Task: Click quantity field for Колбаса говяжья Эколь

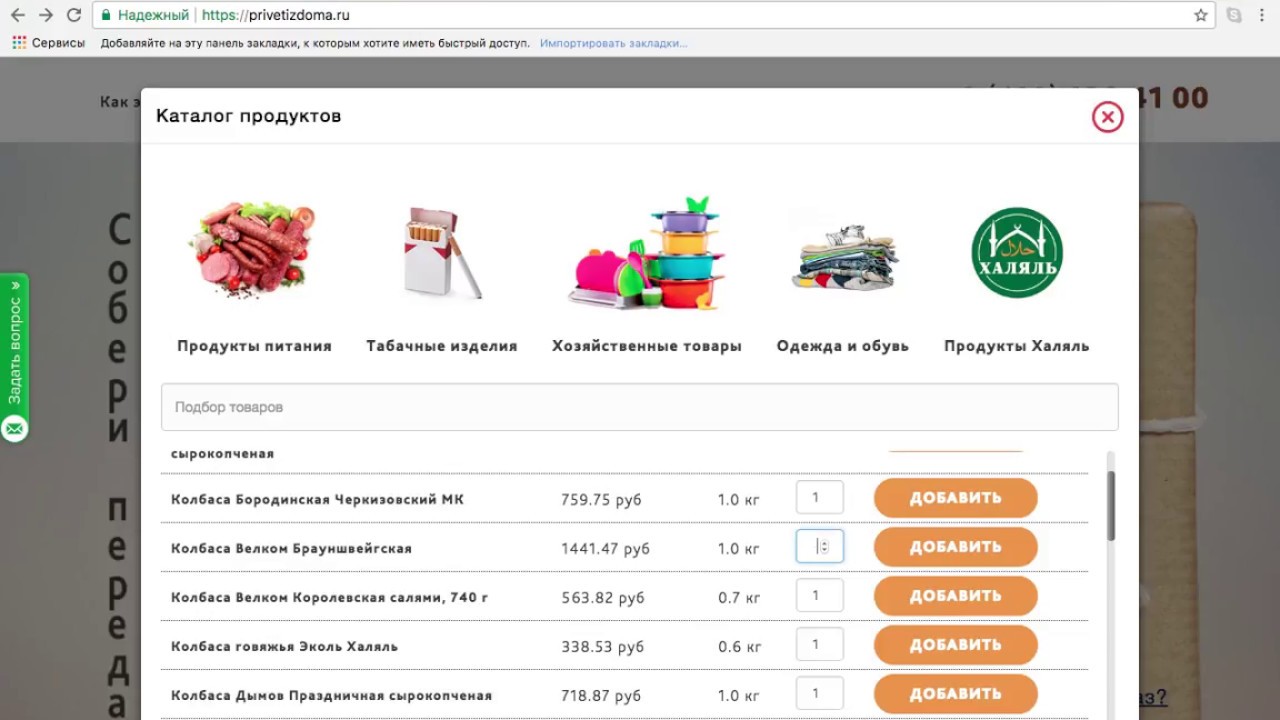Action: [x=819, y=645]
